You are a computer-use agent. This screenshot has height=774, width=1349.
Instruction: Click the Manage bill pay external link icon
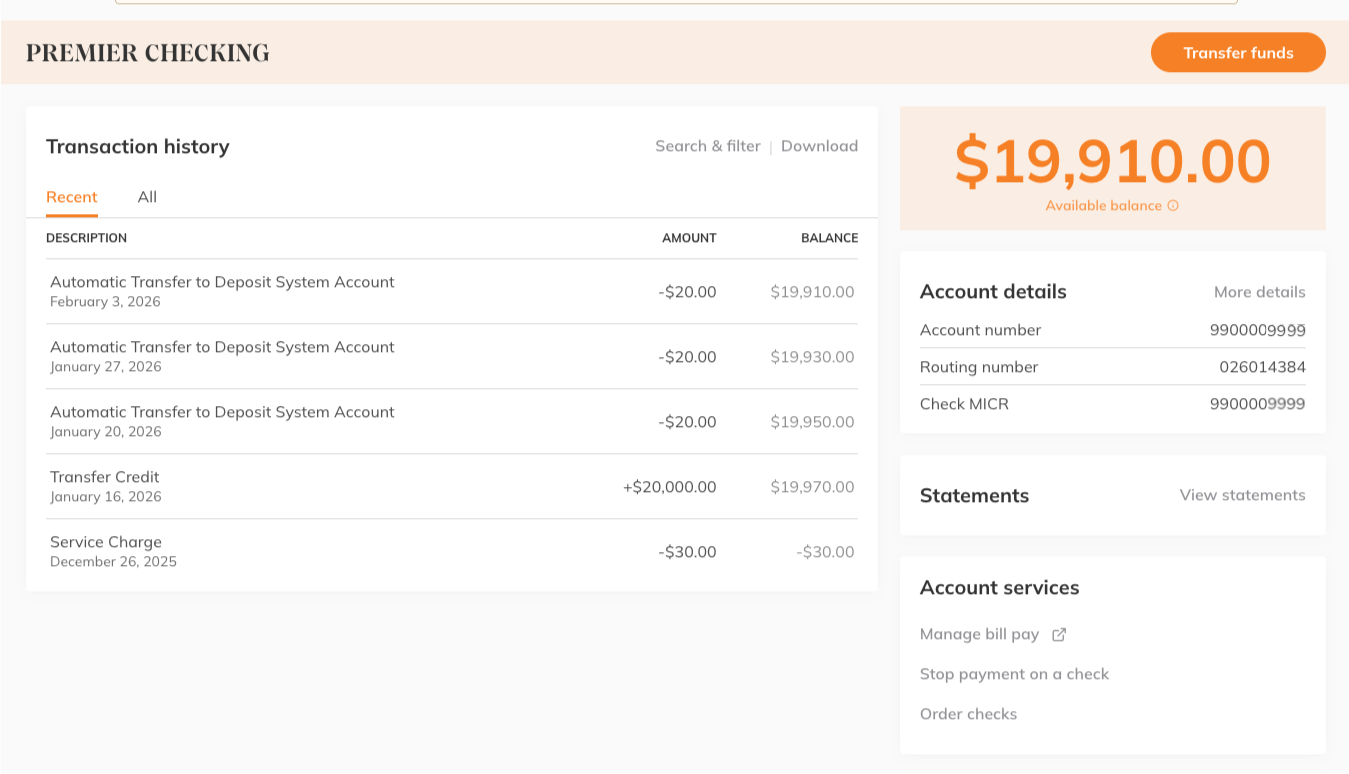(1060, 634)
